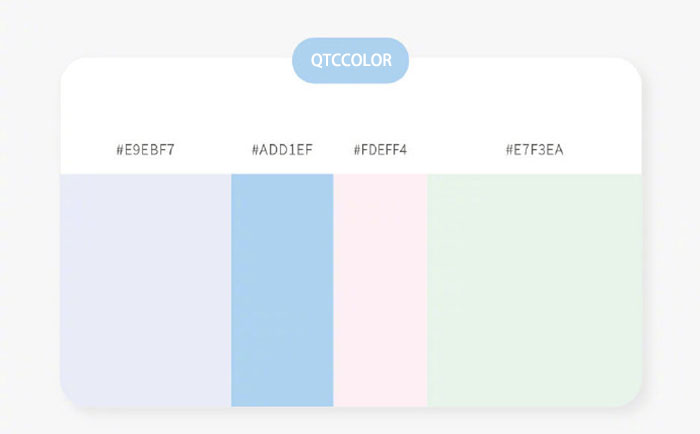Screen dimensions: 700x434
Task: Select the swatch beneath the #ADD1EF label
Action: pos(282,290)
